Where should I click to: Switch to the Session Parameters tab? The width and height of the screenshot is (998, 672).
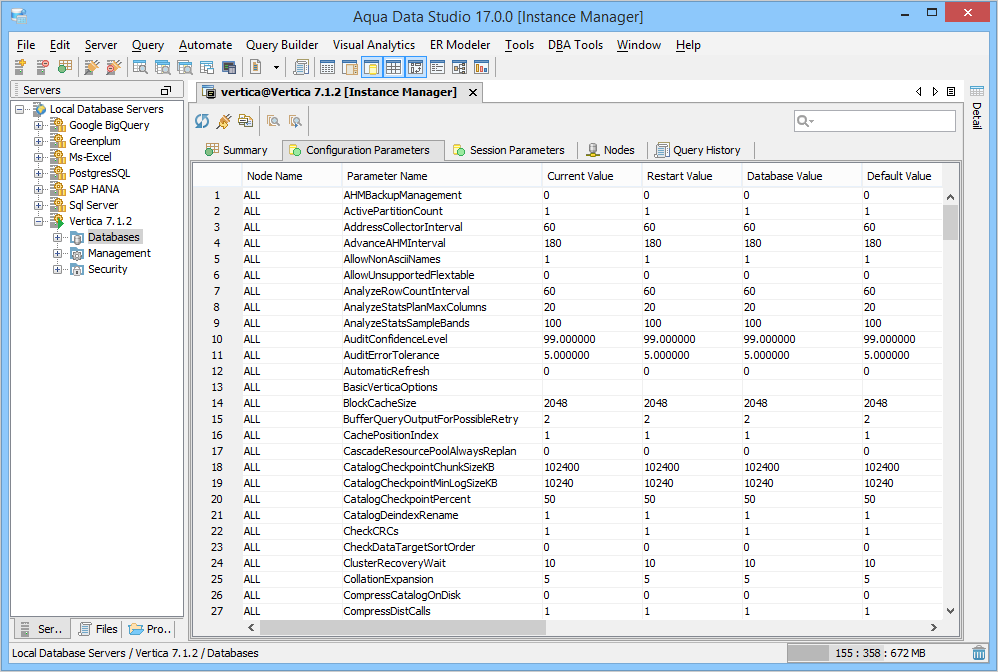pos(509,150)
